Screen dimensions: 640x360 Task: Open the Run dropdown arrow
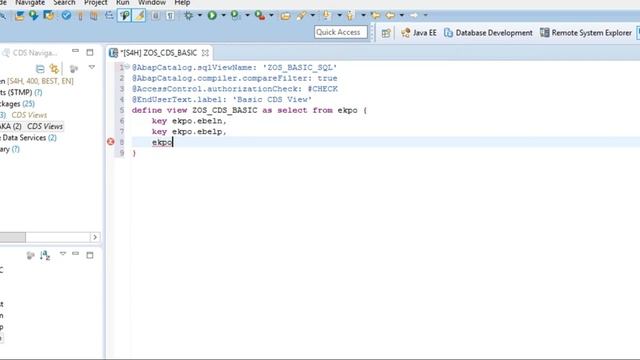click(x=223, y=16)
